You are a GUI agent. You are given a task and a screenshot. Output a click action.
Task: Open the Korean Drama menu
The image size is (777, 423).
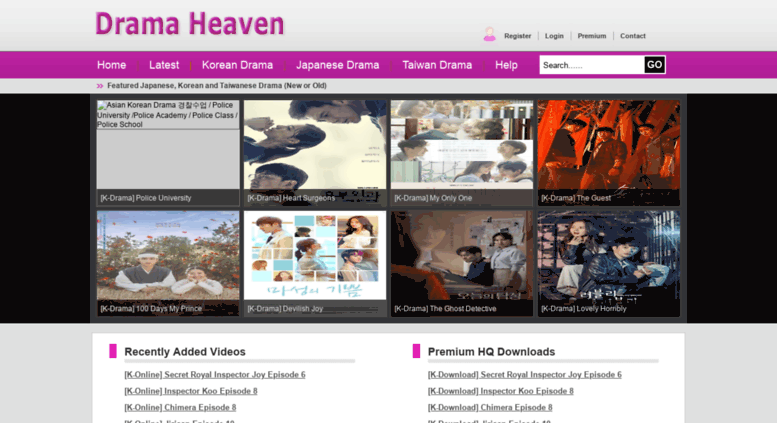click(237, 65)
